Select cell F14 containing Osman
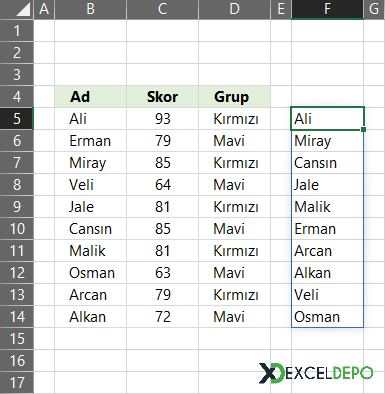The height and width of the screenshot is (394, 385). pyautogui.click(x=327, y=317)
